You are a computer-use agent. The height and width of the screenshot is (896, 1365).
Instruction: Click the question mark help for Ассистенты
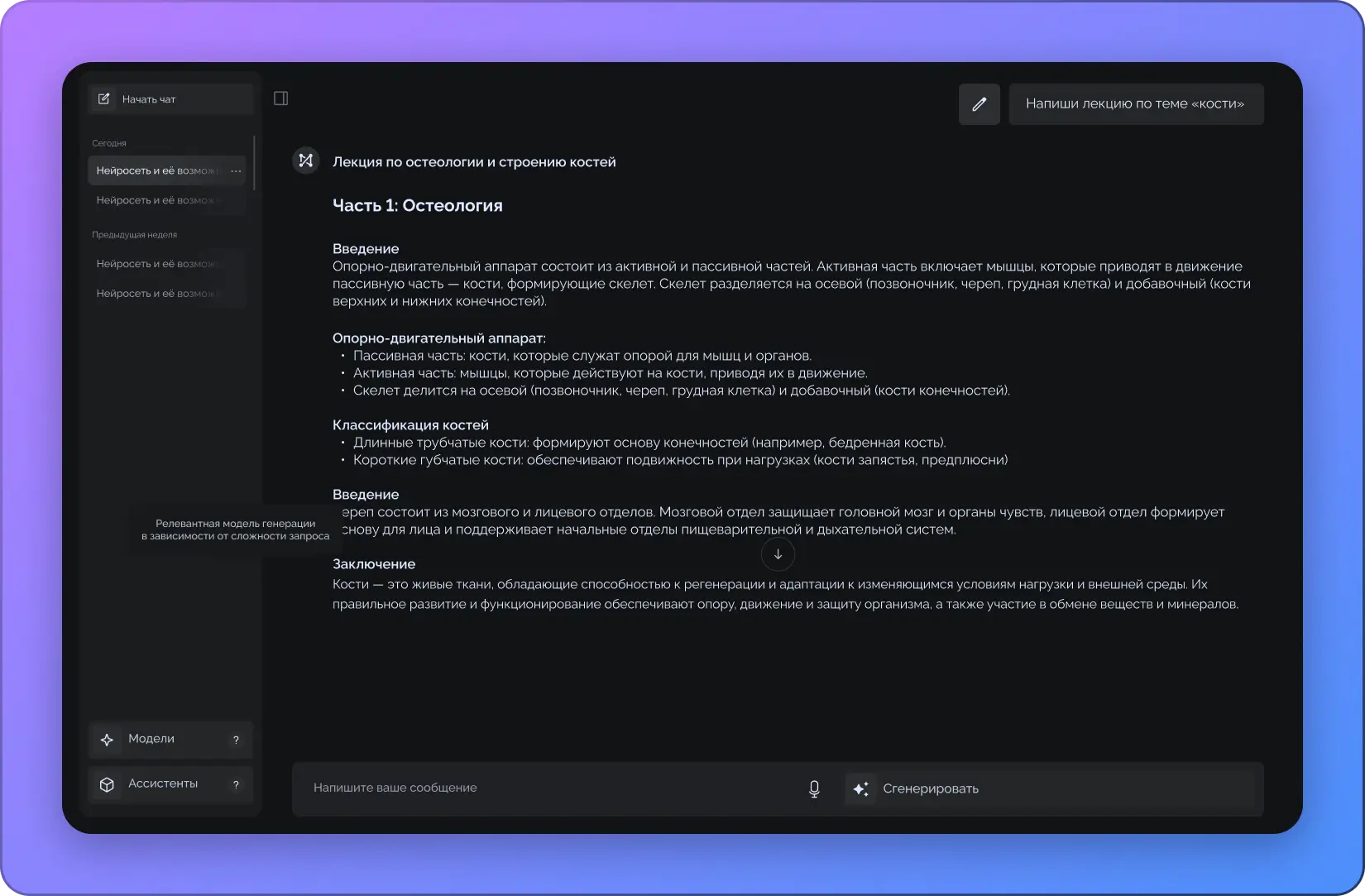tap(236, 785)
